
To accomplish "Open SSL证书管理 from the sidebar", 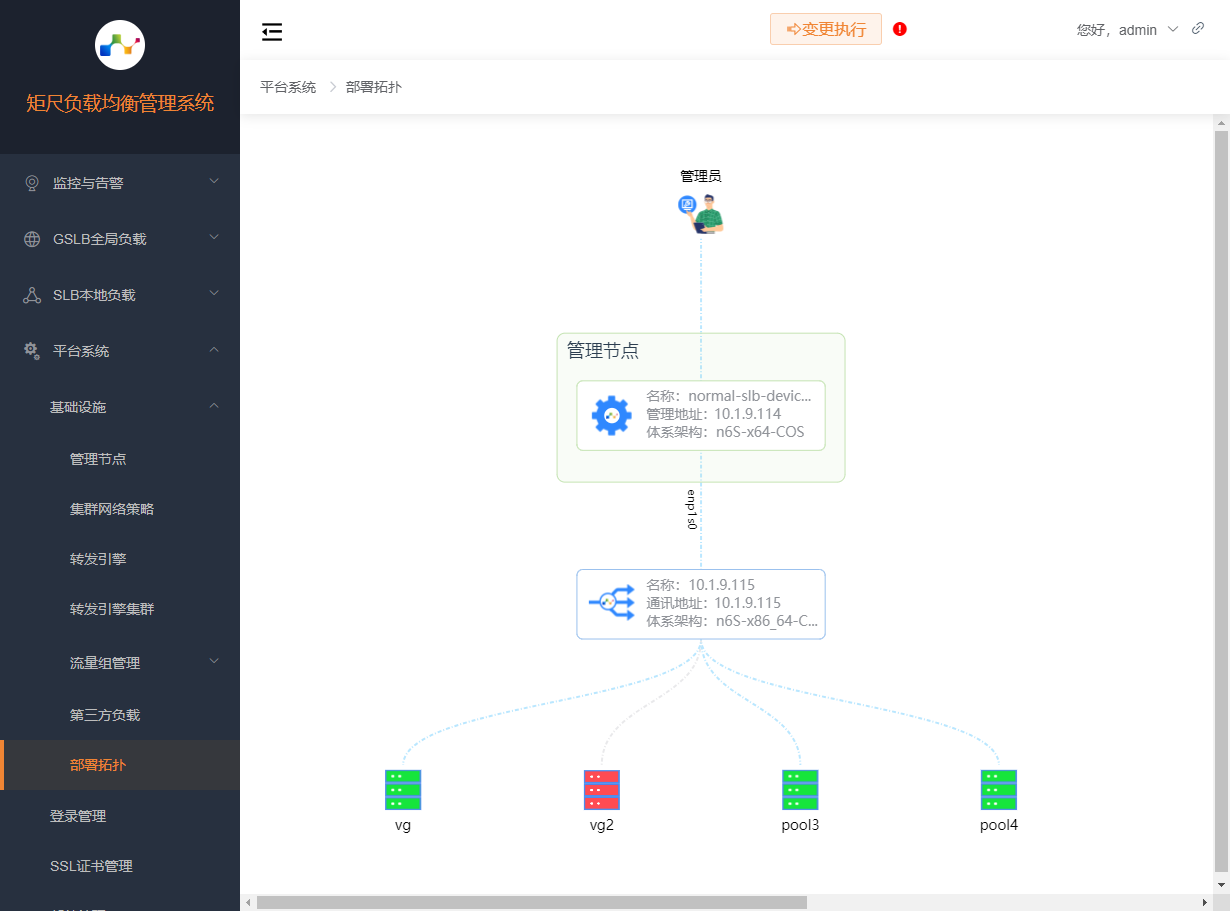I will [92, 866].
